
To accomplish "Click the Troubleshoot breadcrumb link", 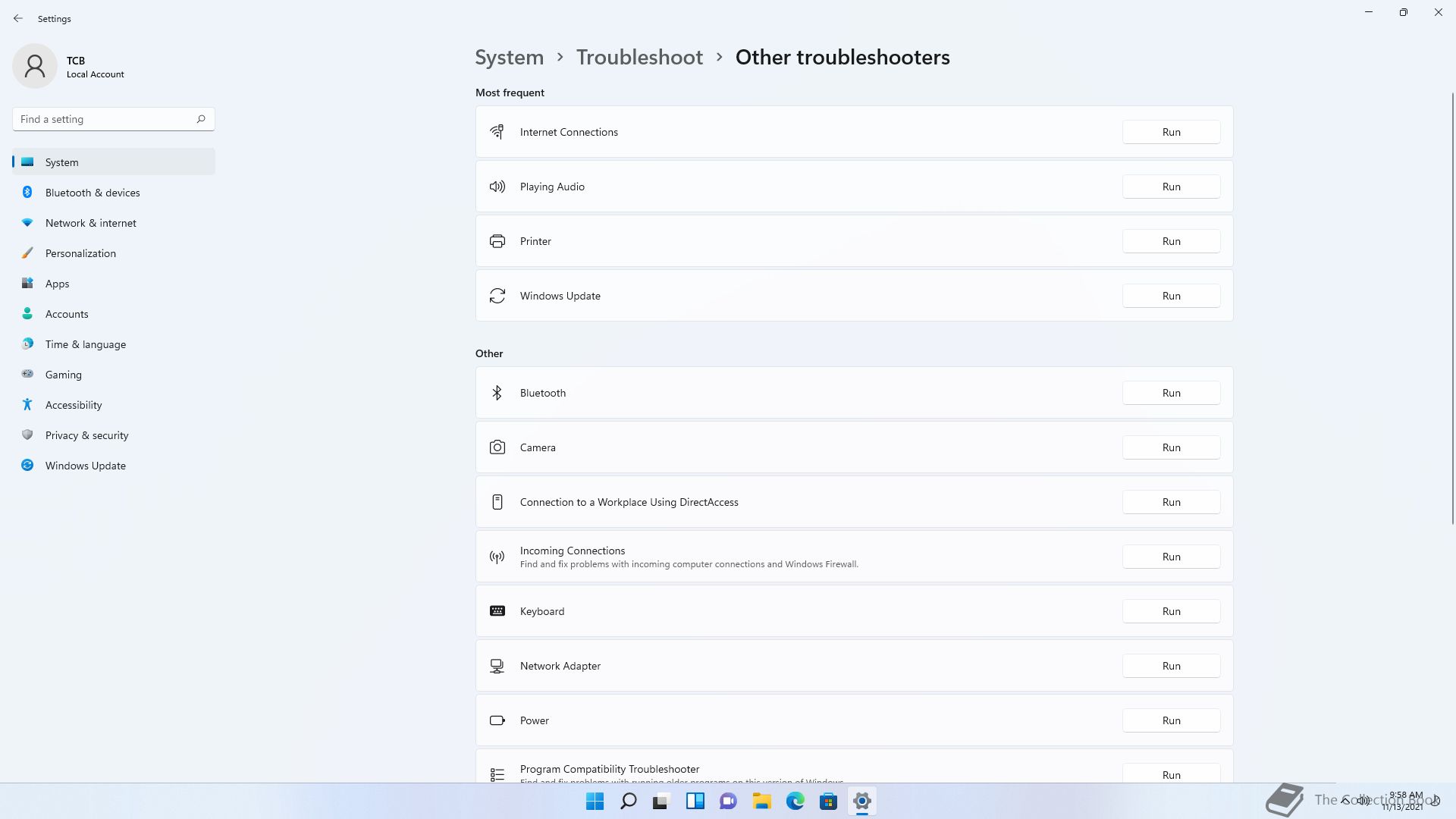I will (639, 58).
